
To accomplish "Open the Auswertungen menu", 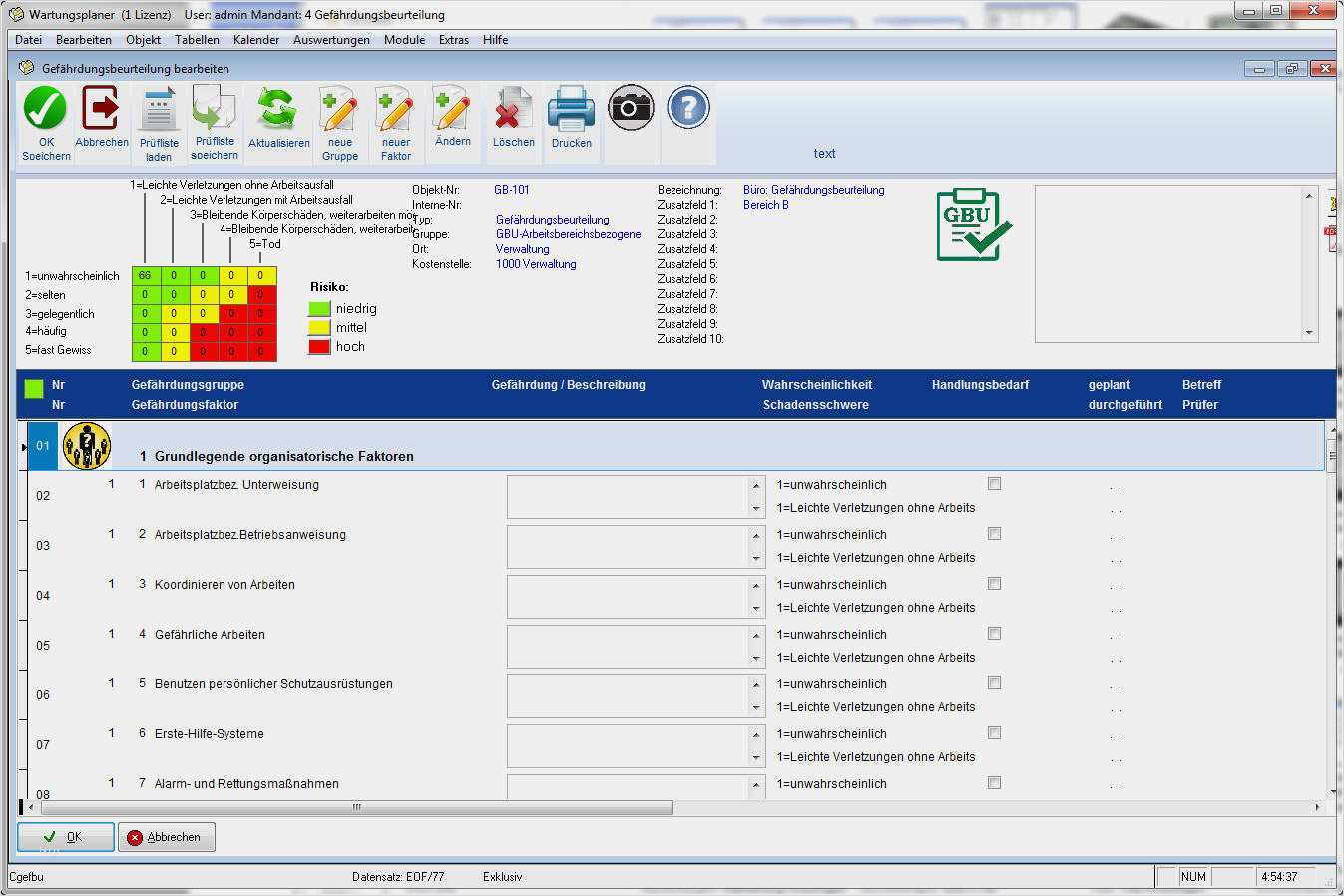I will pos(331,40).
